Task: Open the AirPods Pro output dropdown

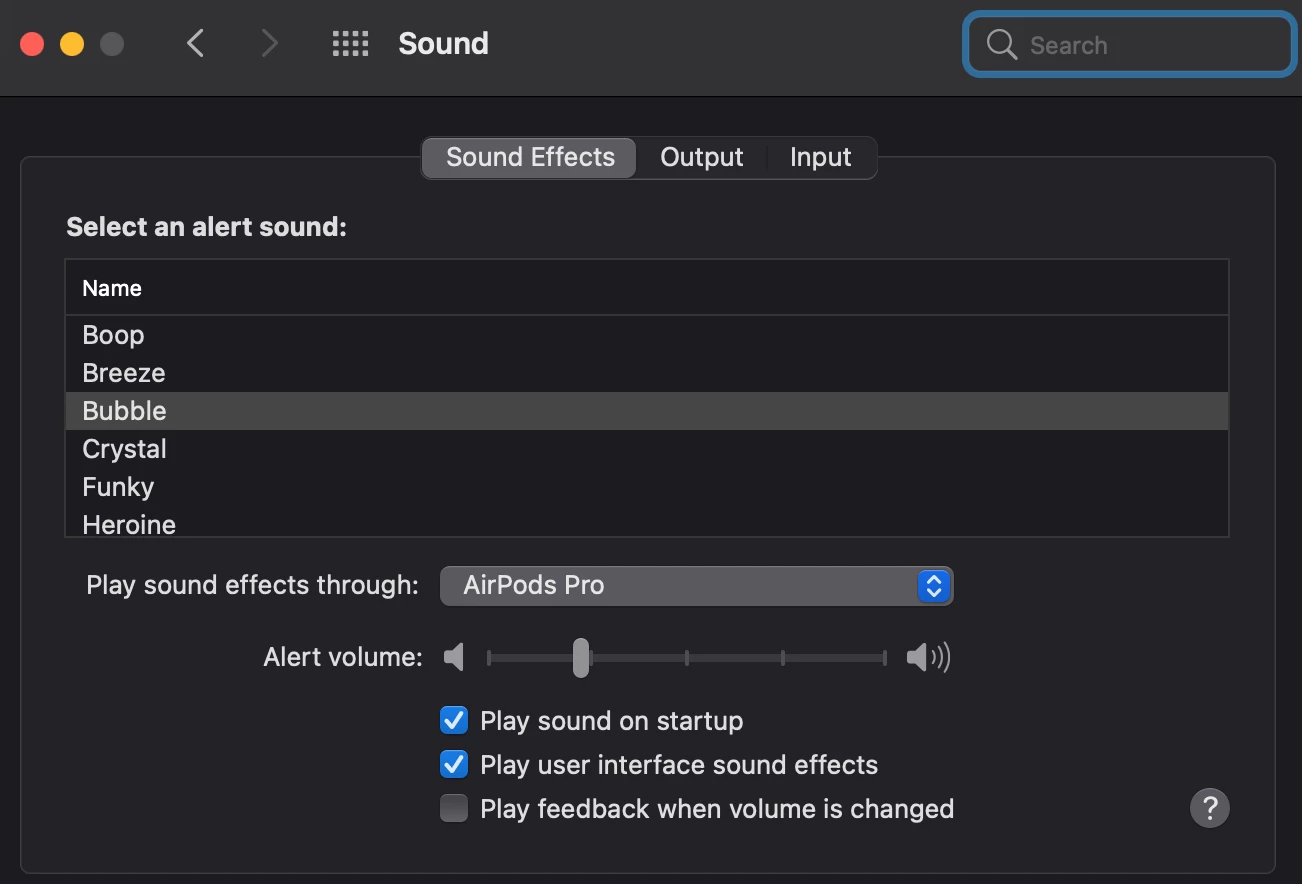Action: pyautogui.click(x=696, y=586)
